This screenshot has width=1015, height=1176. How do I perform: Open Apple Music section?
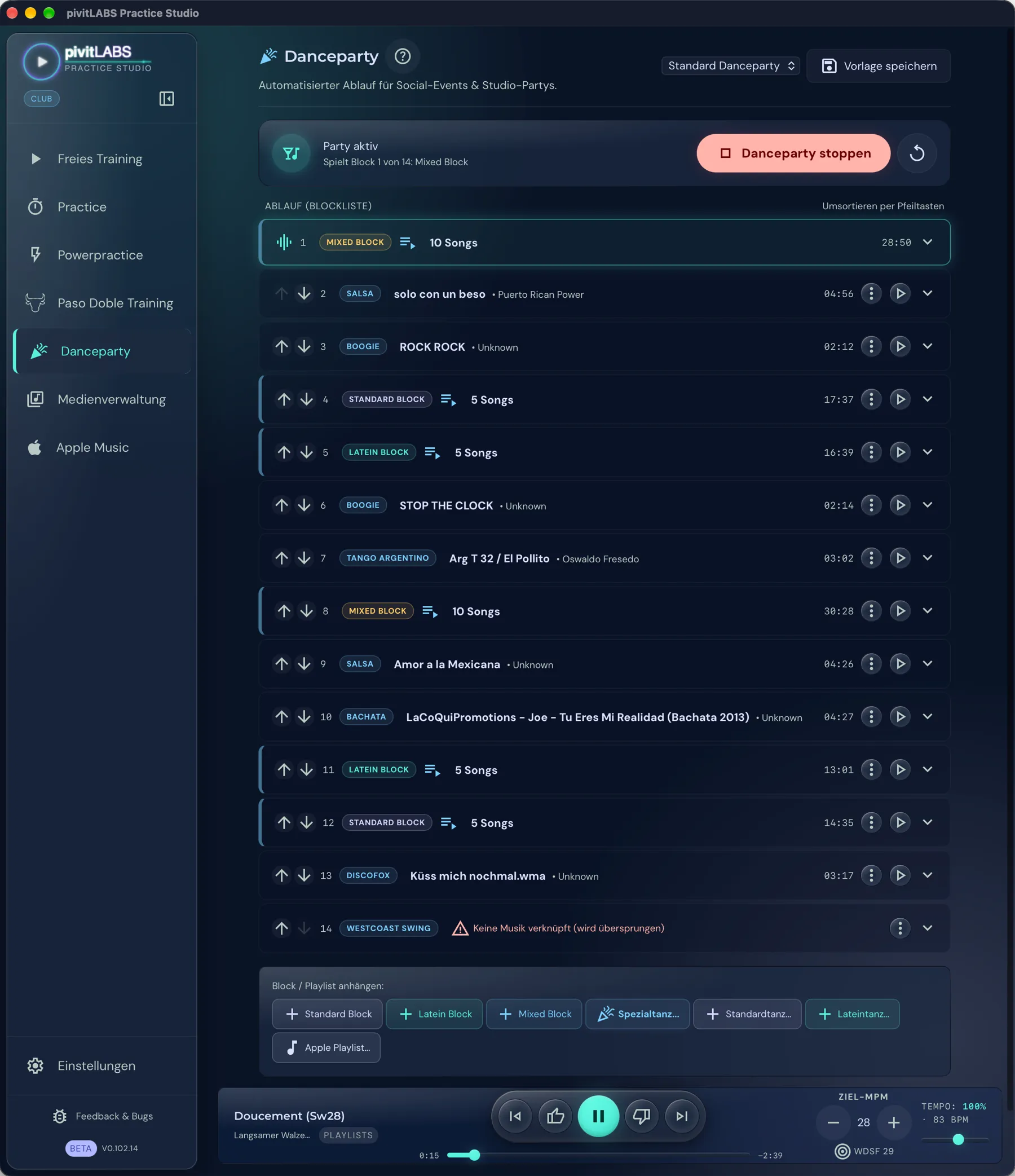[x=102, y=448]
